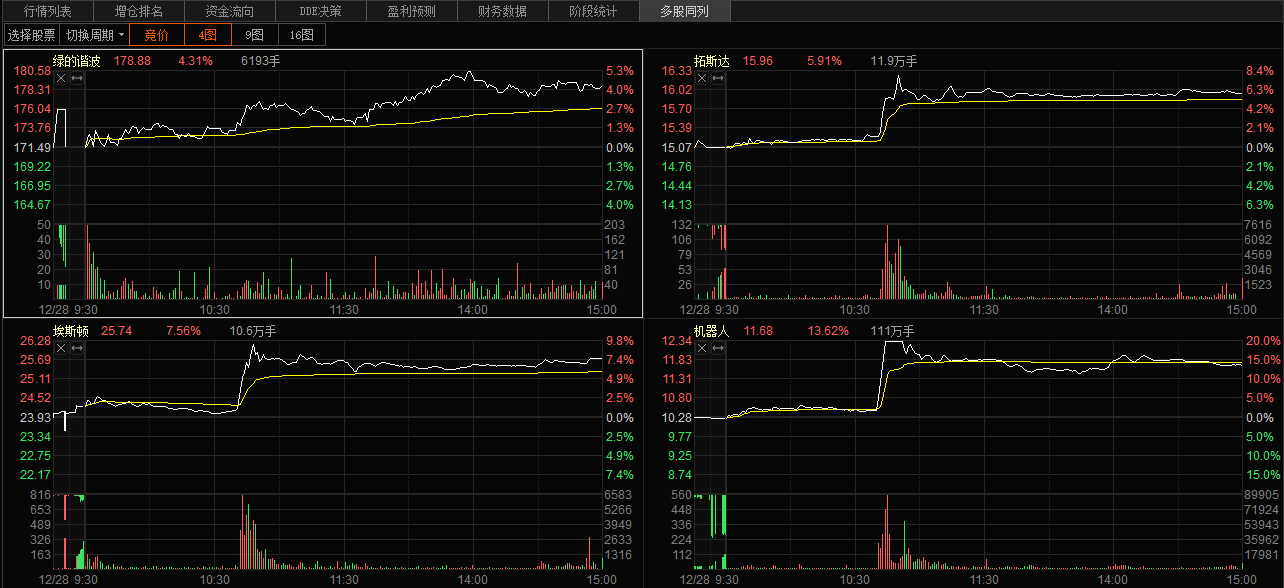Screen dimensions: 1284x588
Task: Click the change 4.31% in 绿的谐波 header
Action: click(196, 61)
